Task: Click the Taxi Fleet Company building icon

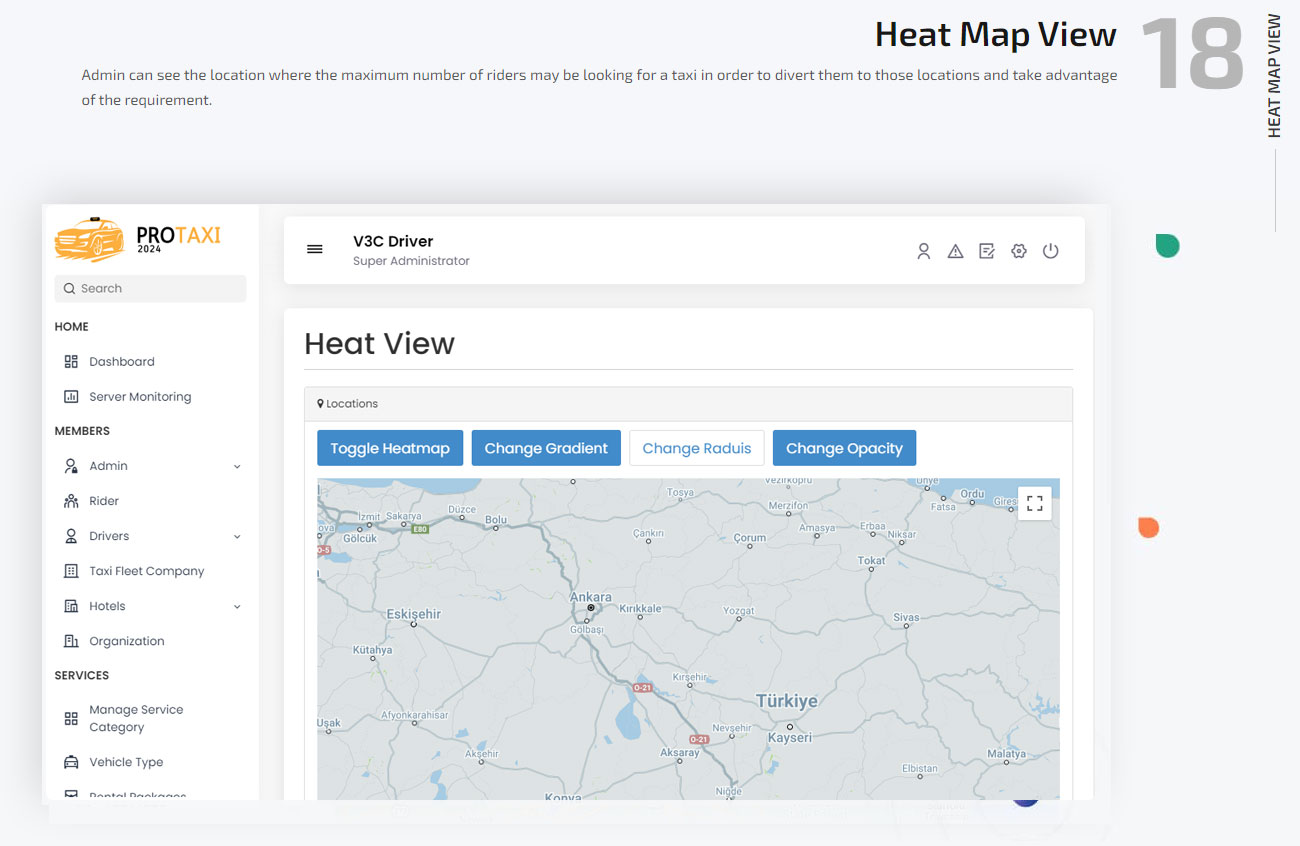Action: coord(71,571)
